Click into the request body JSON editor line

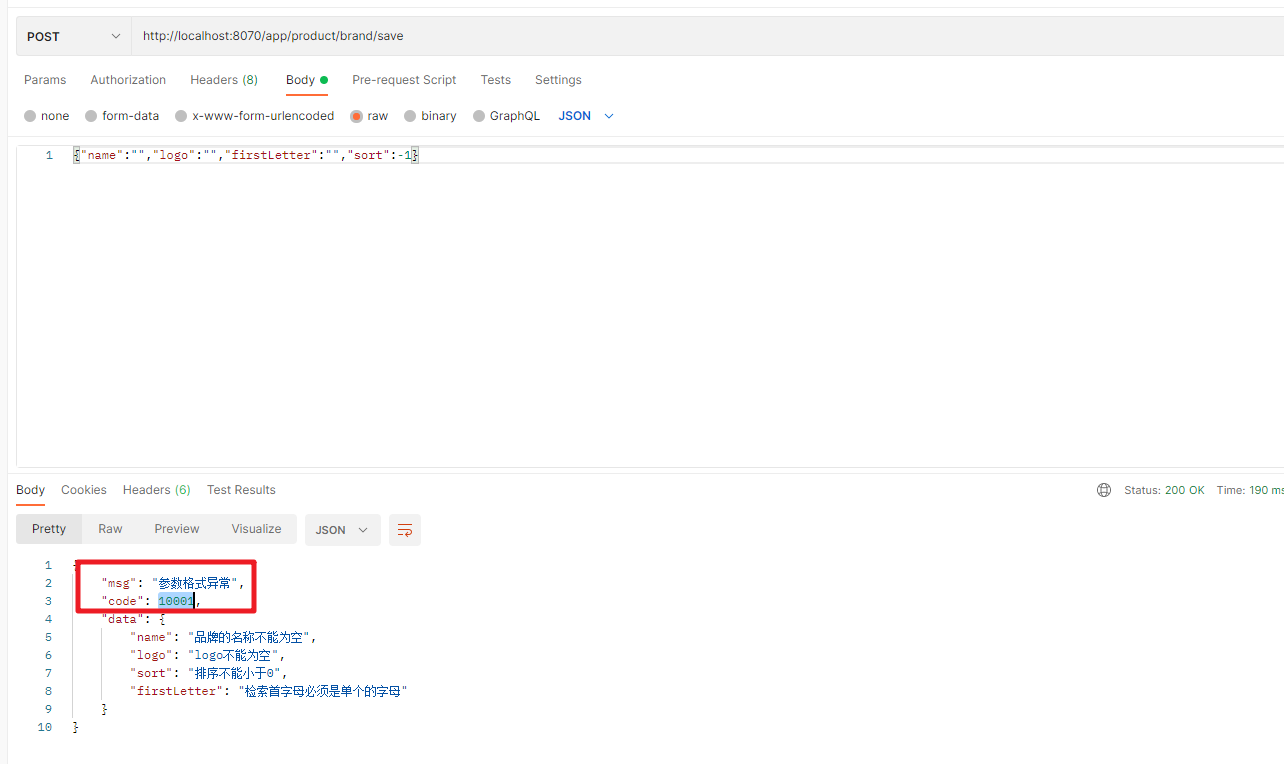click(x=245, y=155)
